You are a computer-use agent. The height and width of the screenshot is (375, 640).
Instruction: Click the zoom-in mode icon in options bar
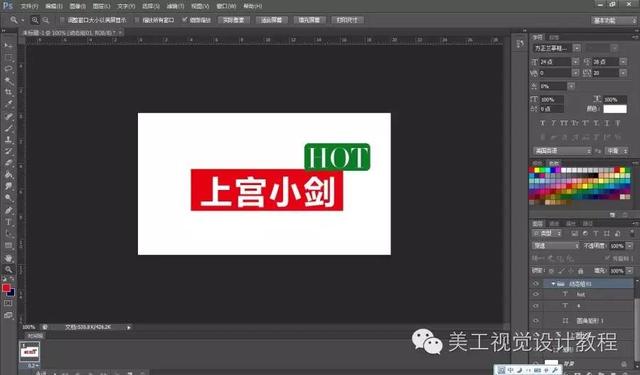pos(35,20)
